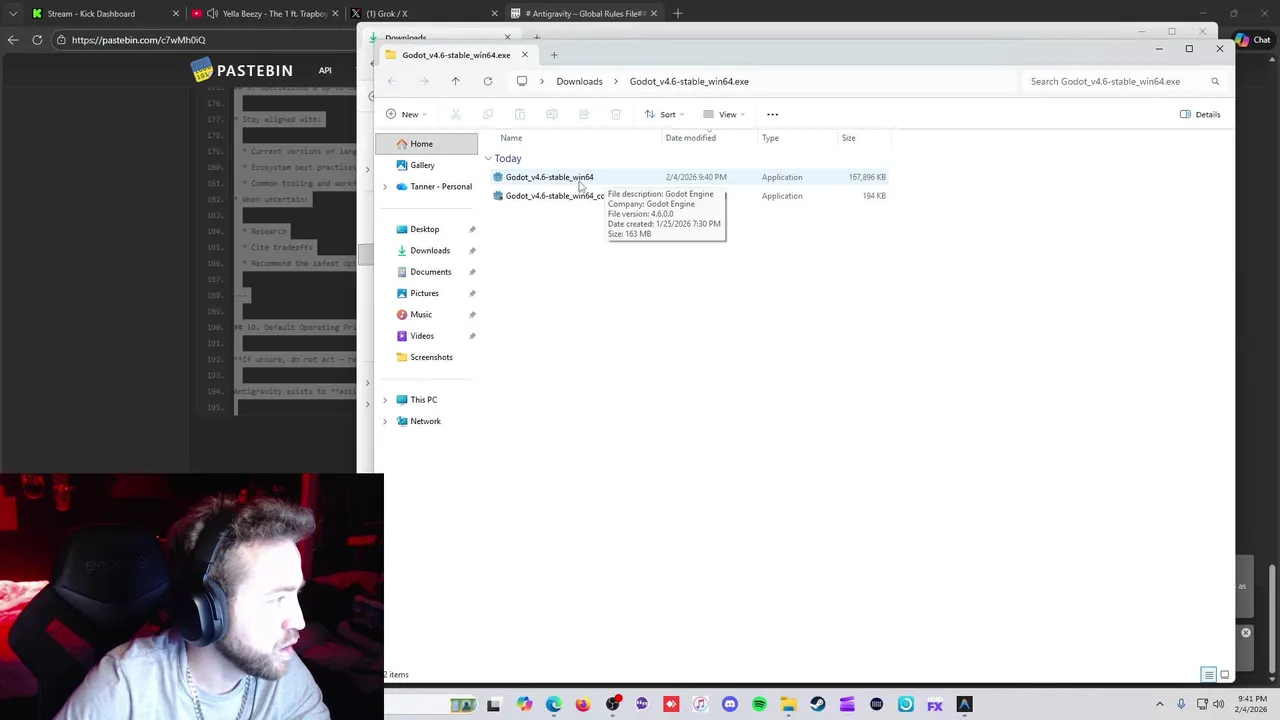Open the FX app on taskbar
1280x720 pixels.
pos(935,704)
